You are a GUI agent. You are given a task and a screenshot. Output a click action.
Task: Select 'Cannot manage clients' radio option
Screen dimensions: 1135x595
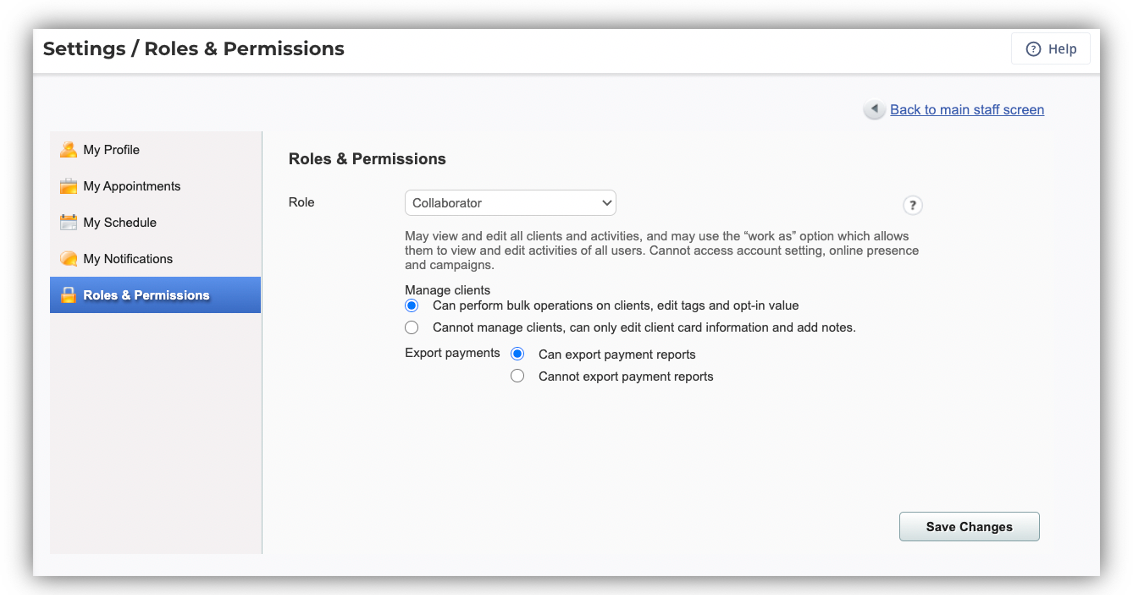pos(412,327)
